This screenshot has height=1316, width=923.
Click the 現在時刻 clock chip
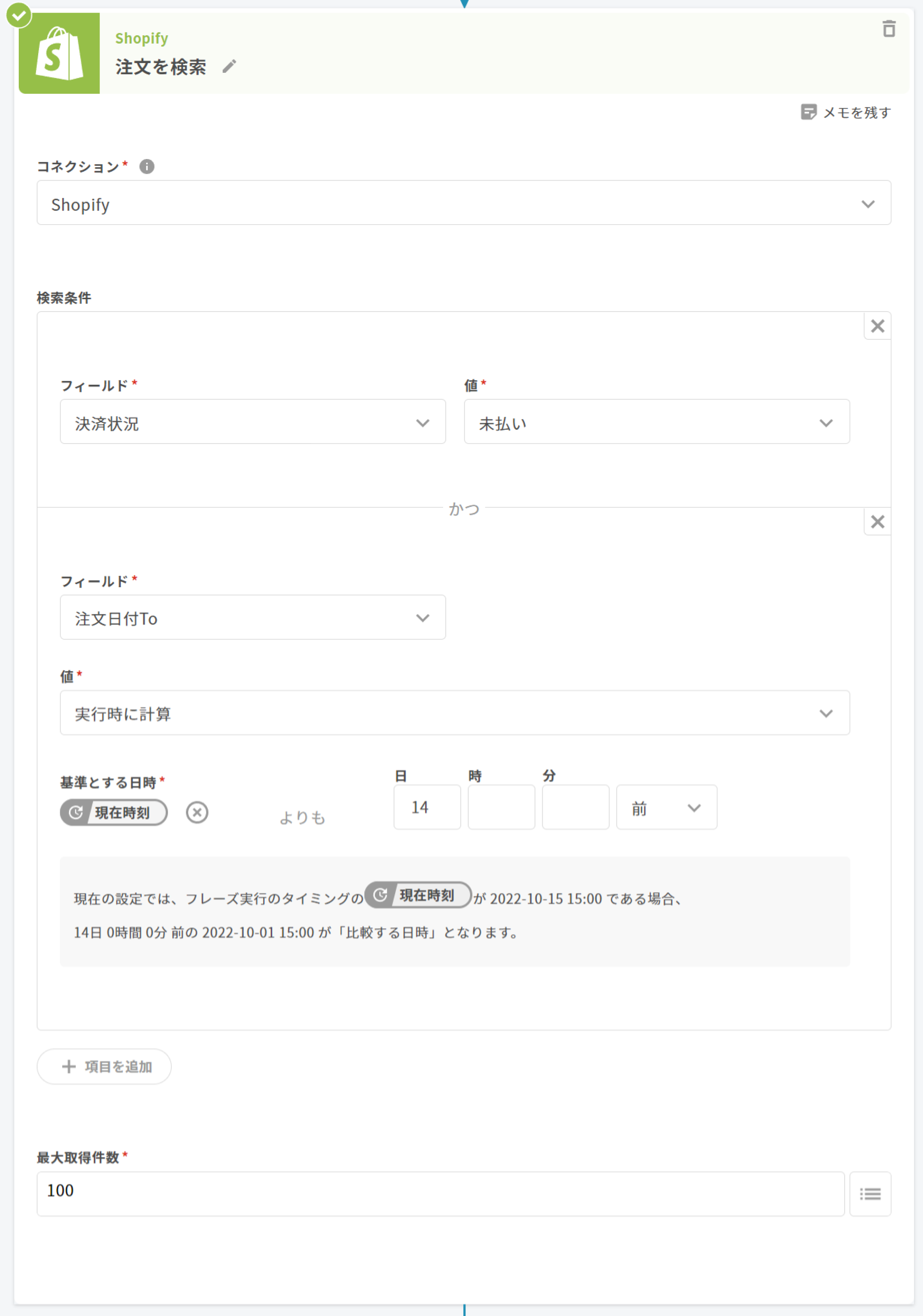114,812
